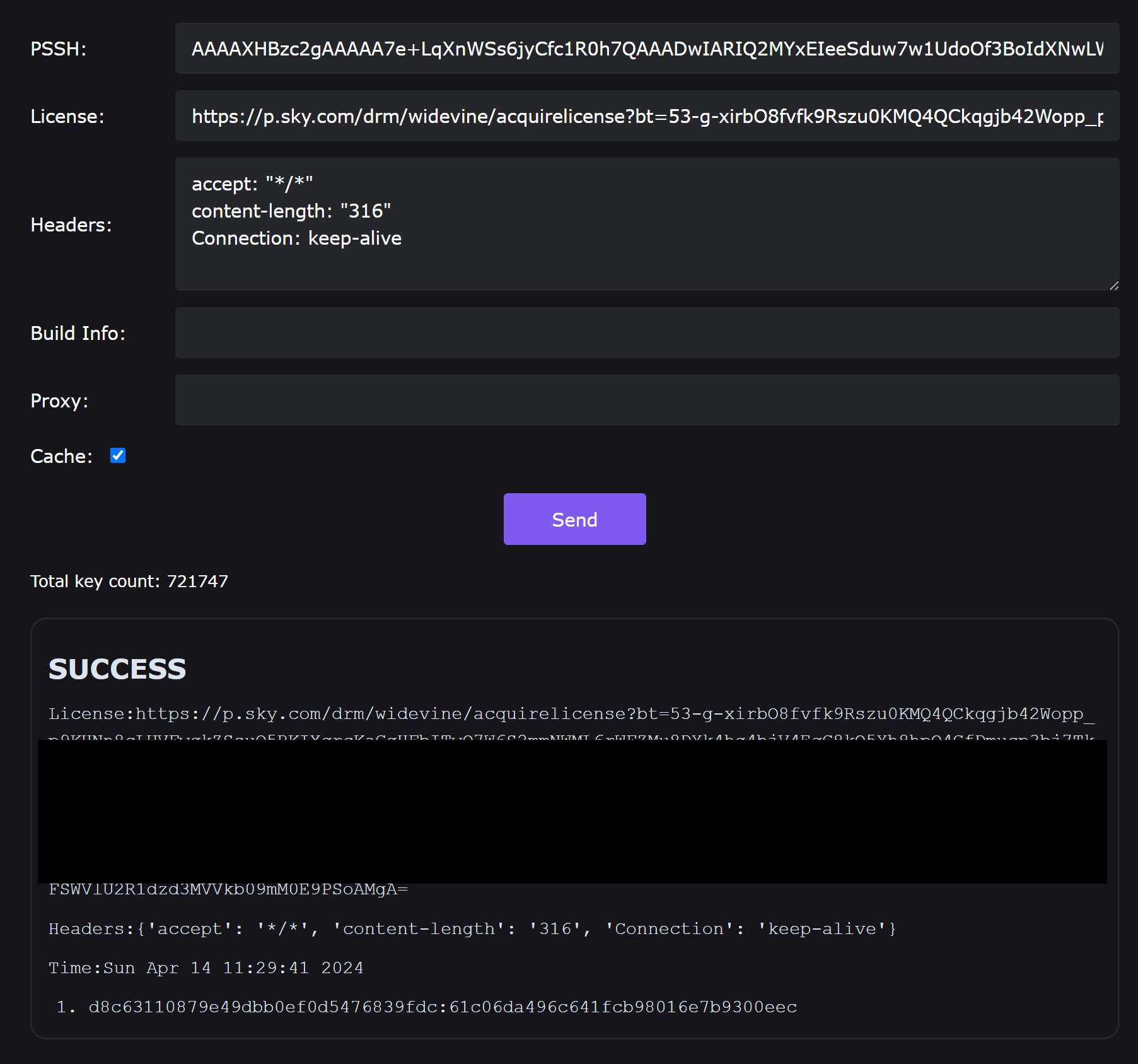Click the empty Proxy input field
Viewport: 1138px width, 1064px height.
(647, 400)
